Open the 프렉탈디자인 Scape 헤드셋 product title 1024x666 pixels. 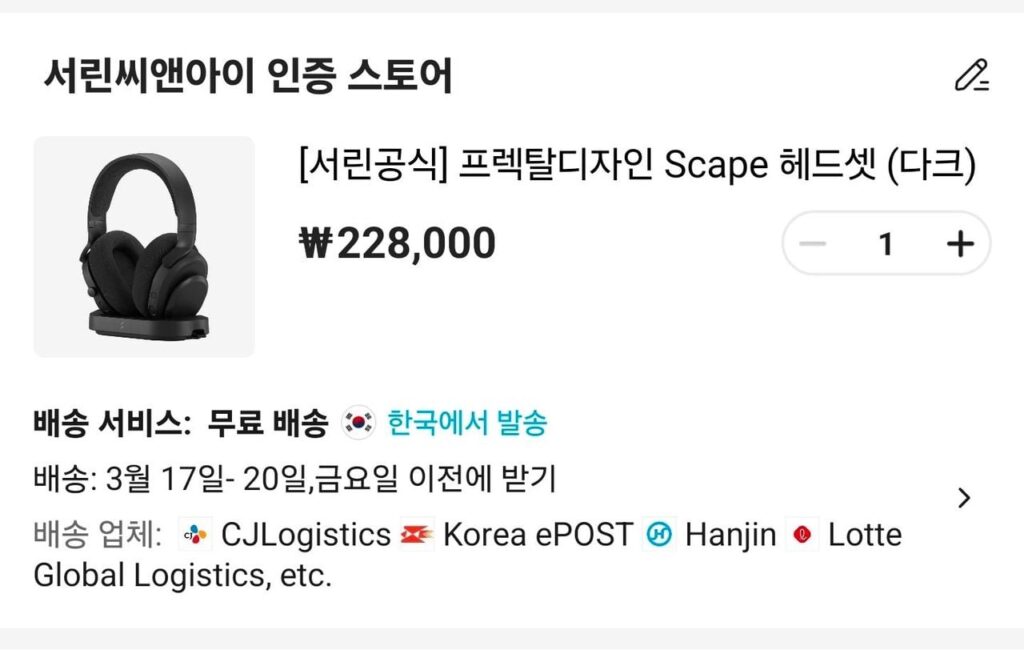pyautogui.click(x=636, y=165)
